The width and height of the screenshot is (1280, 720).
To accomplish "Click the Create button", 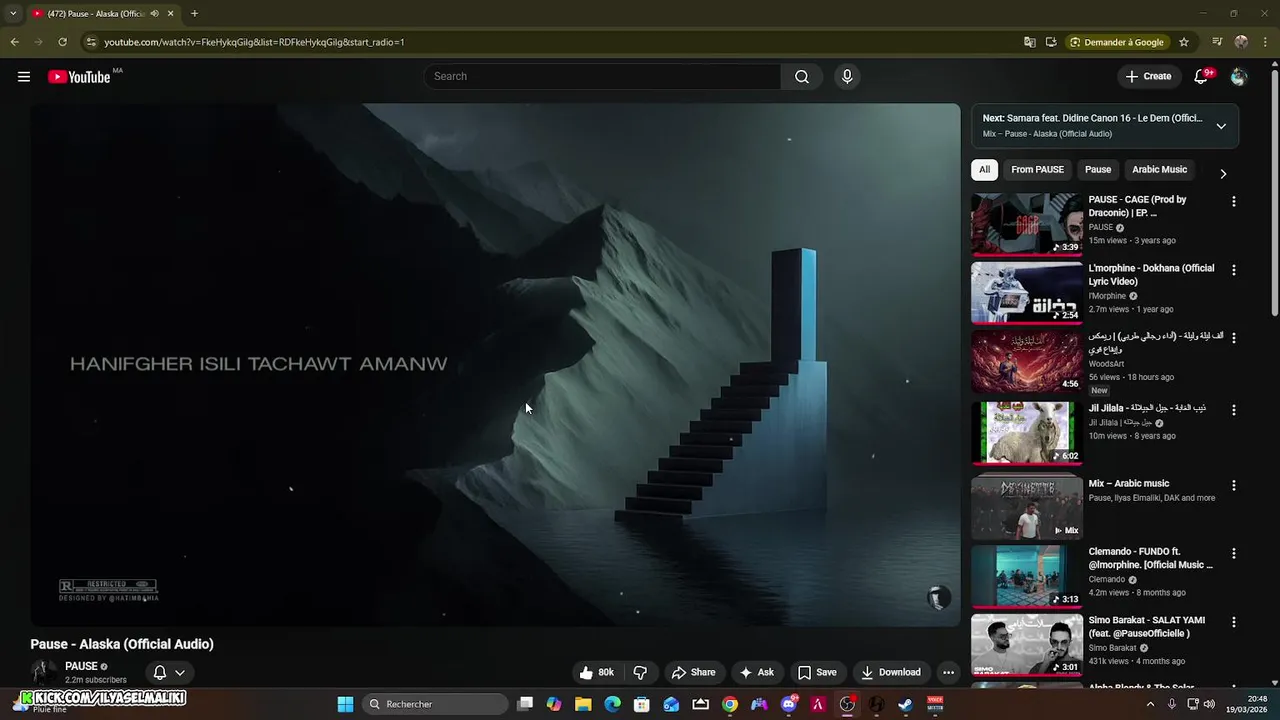I will point(1148,77).
